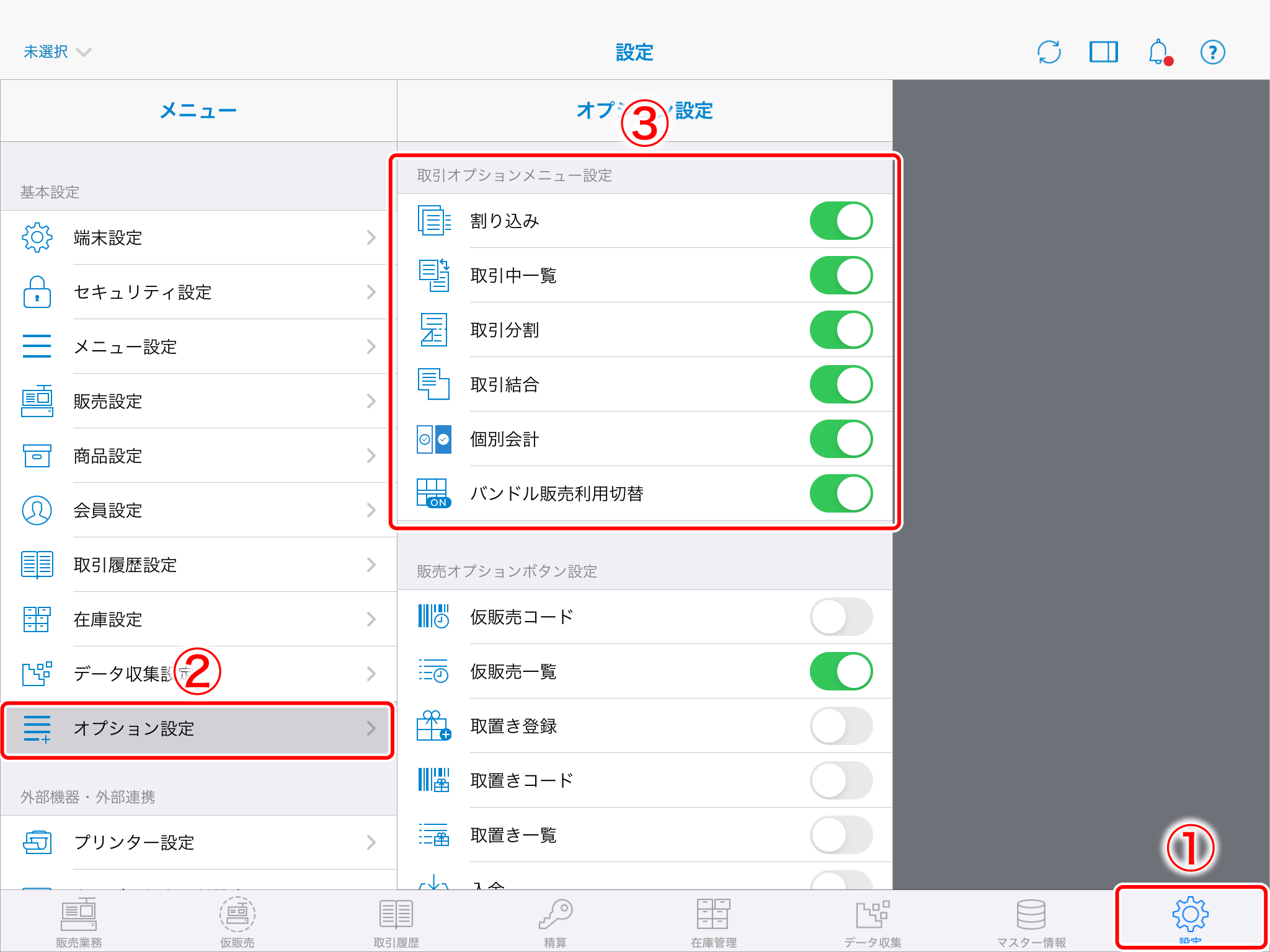Image resolution: width=1270 pixels, height=952 pixels.
Task: Select オプション設定 menu item
Action: [x=197, y=729]
